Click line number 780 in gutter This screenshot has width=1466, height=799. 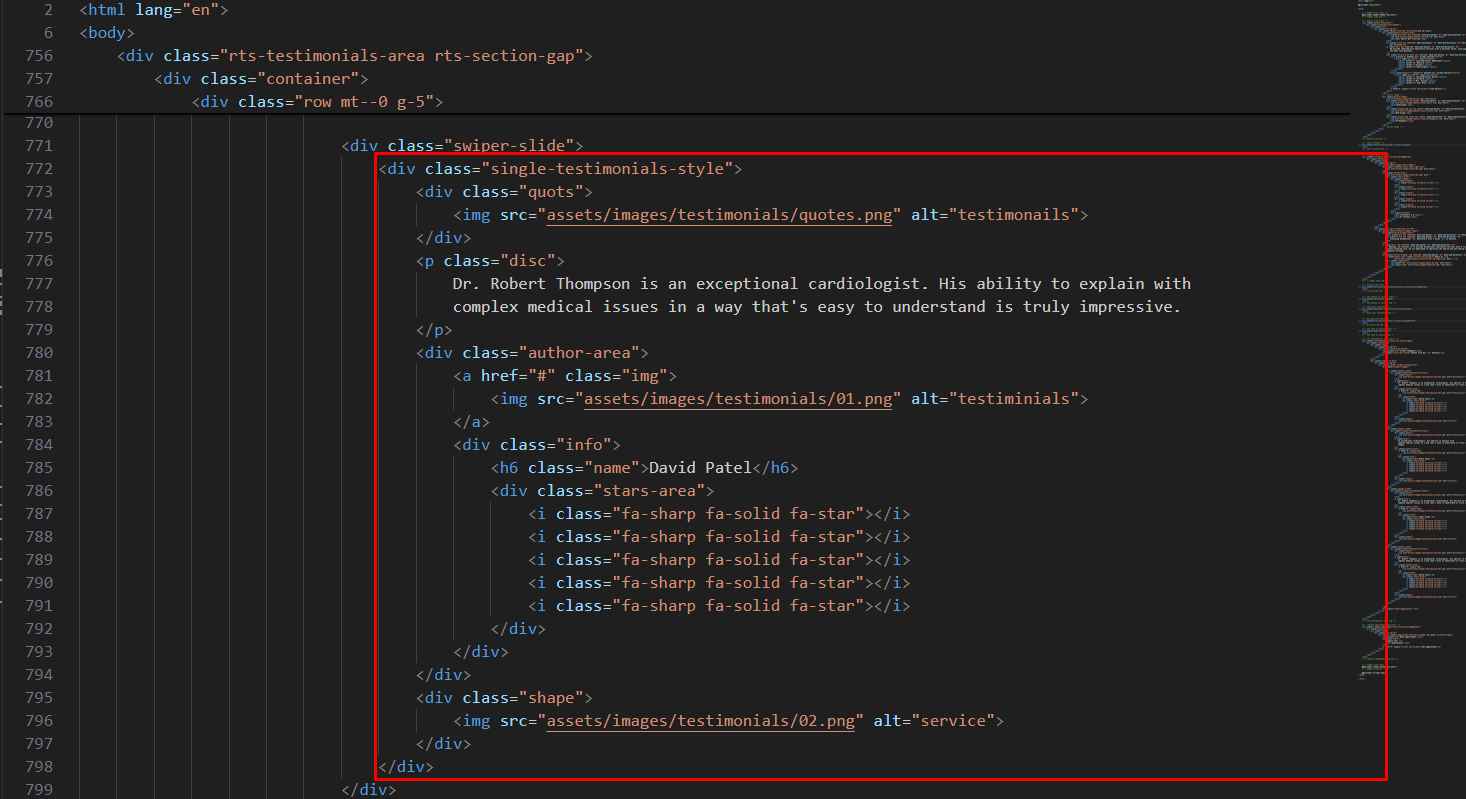(38, 353)
